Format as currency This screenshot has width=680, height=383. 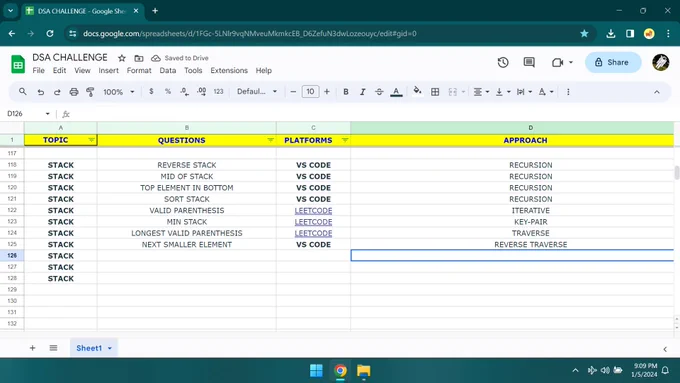pos(151,92)
